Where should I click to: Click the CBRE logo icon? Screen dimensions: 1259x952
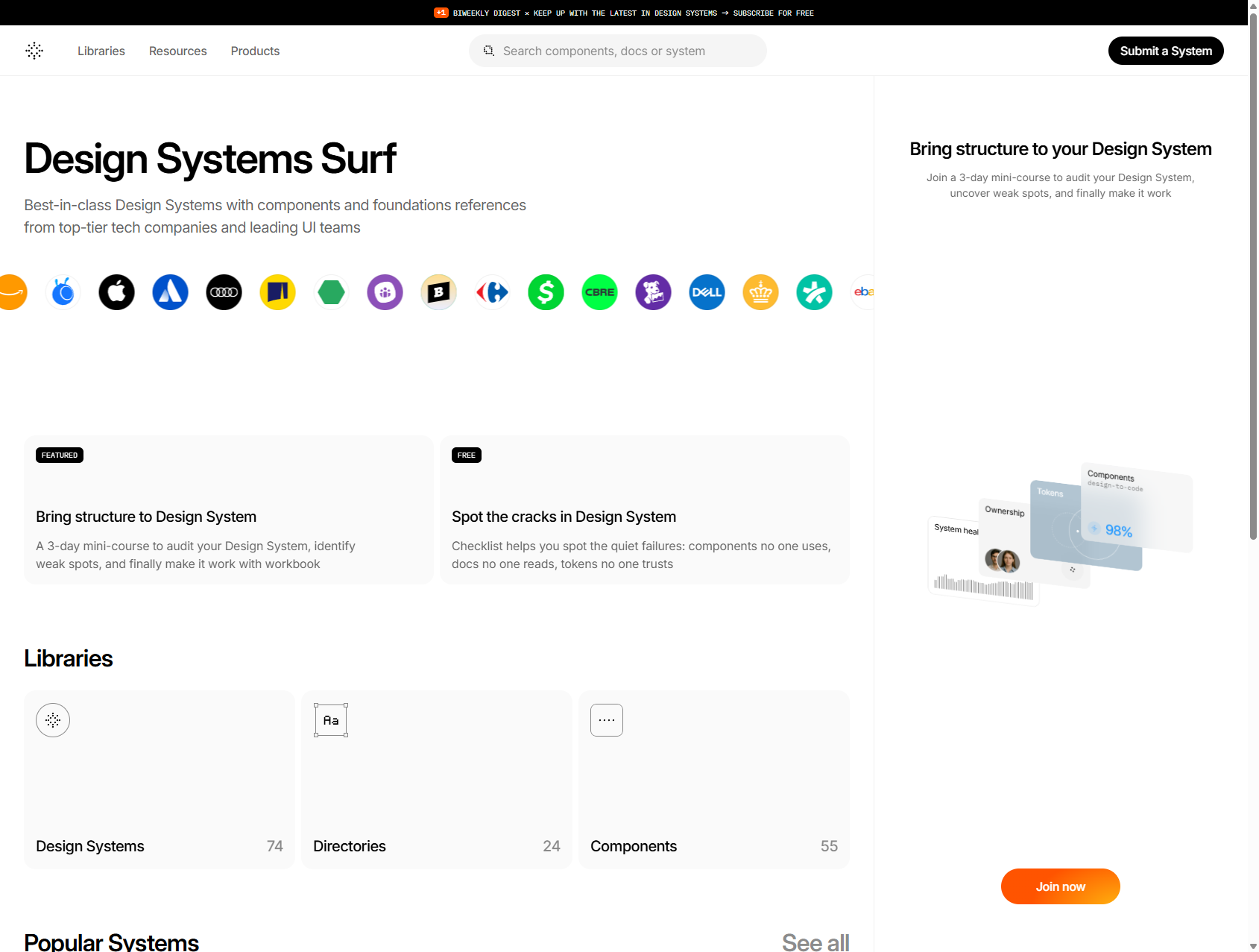point(599,292)
